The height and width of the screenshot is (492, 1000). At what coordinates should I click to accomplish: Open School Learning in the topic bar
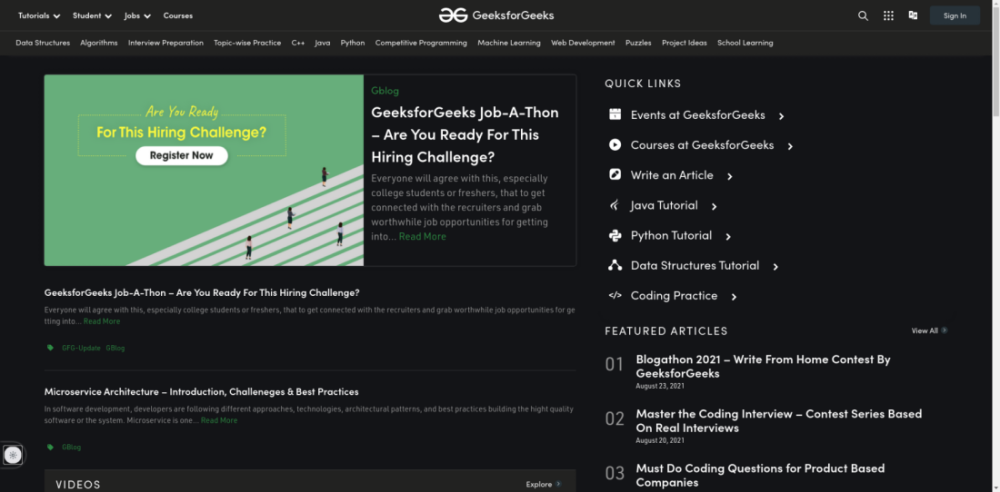click(745, 43)
